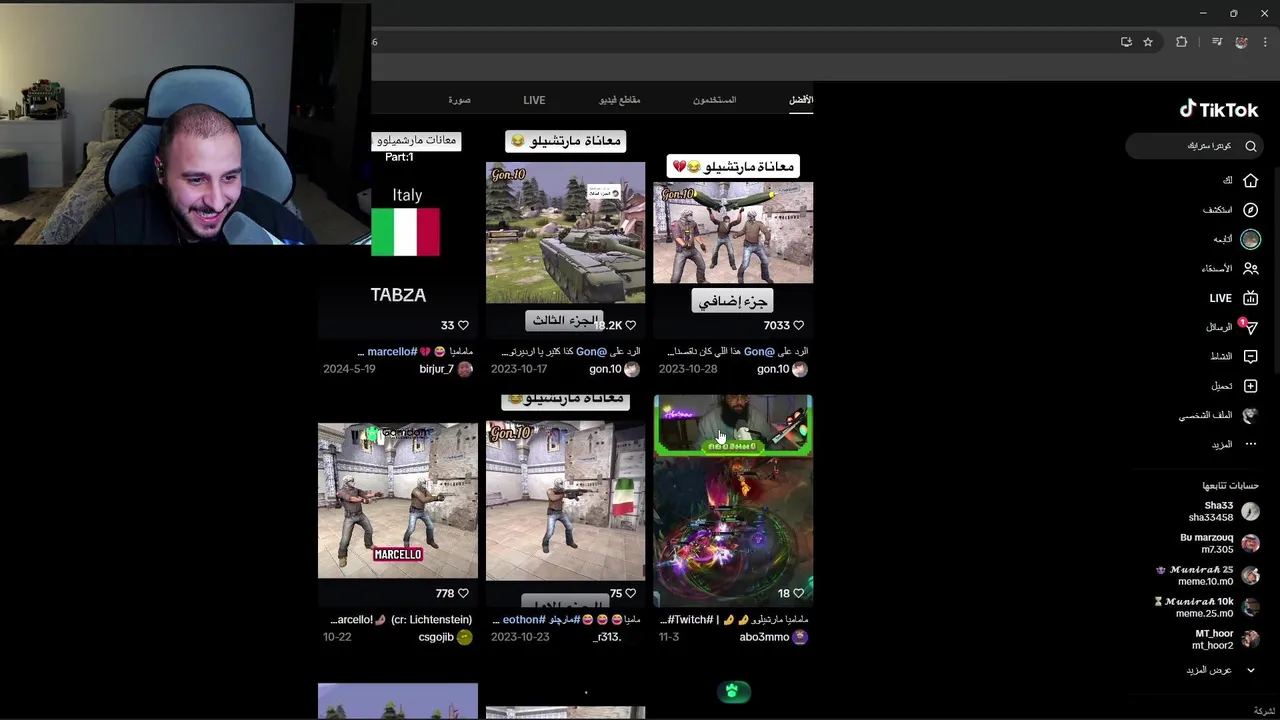Screen dimensions: 1280x720
Task: Bookmark page with the star icon
Action: pos(1148,42)
